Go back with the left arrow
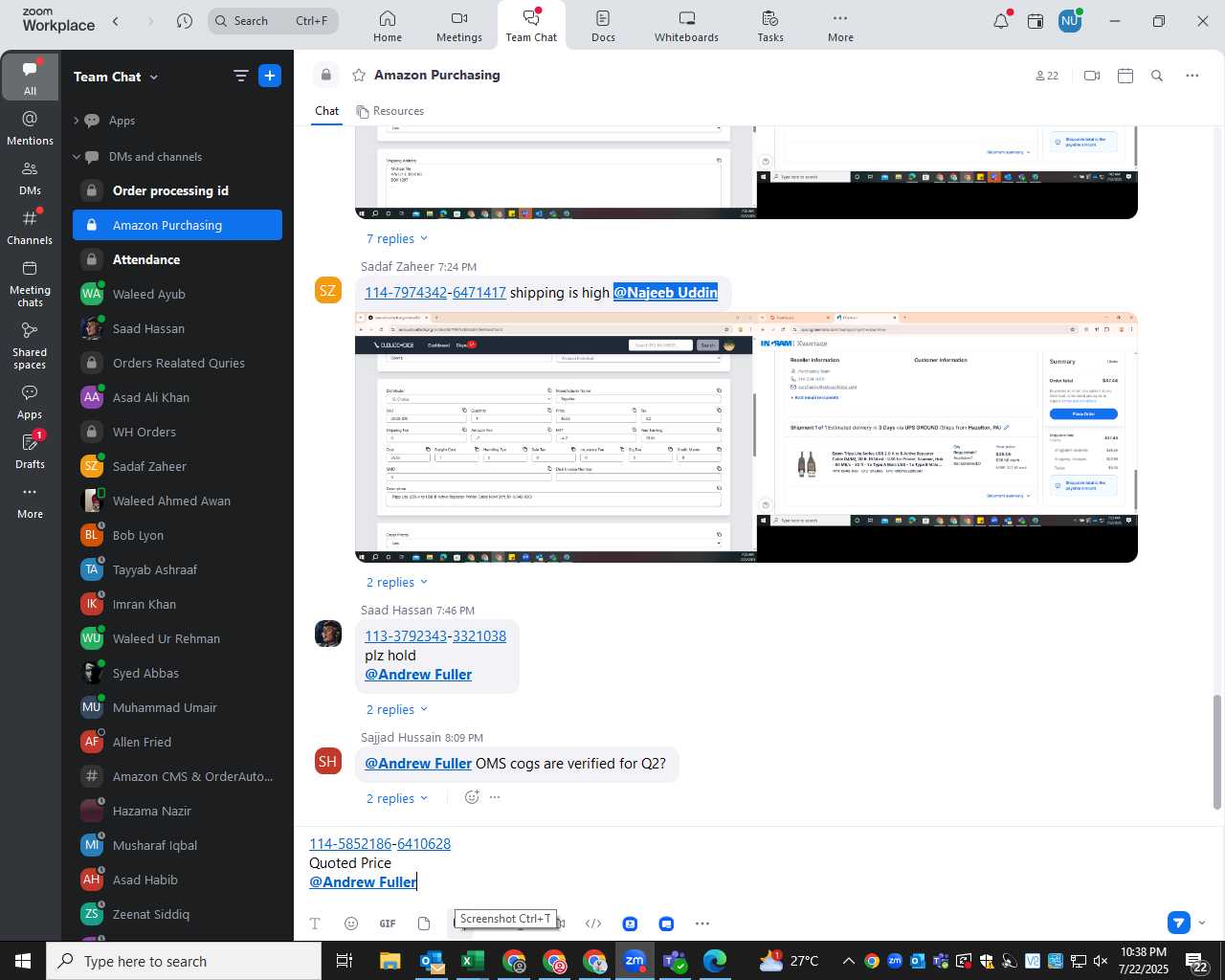Screen dimensions: 1225x980 [x=116, y=21]
